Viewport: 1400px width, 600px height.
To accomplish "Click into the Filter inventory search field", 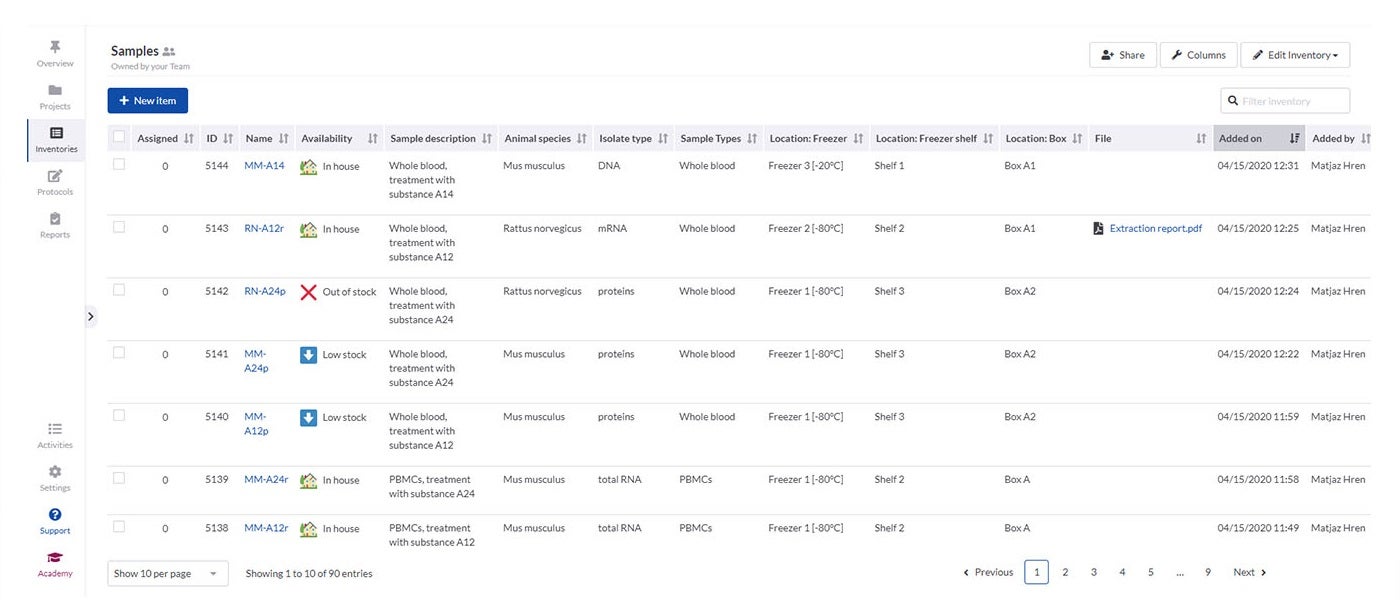I will (1292, 101).
